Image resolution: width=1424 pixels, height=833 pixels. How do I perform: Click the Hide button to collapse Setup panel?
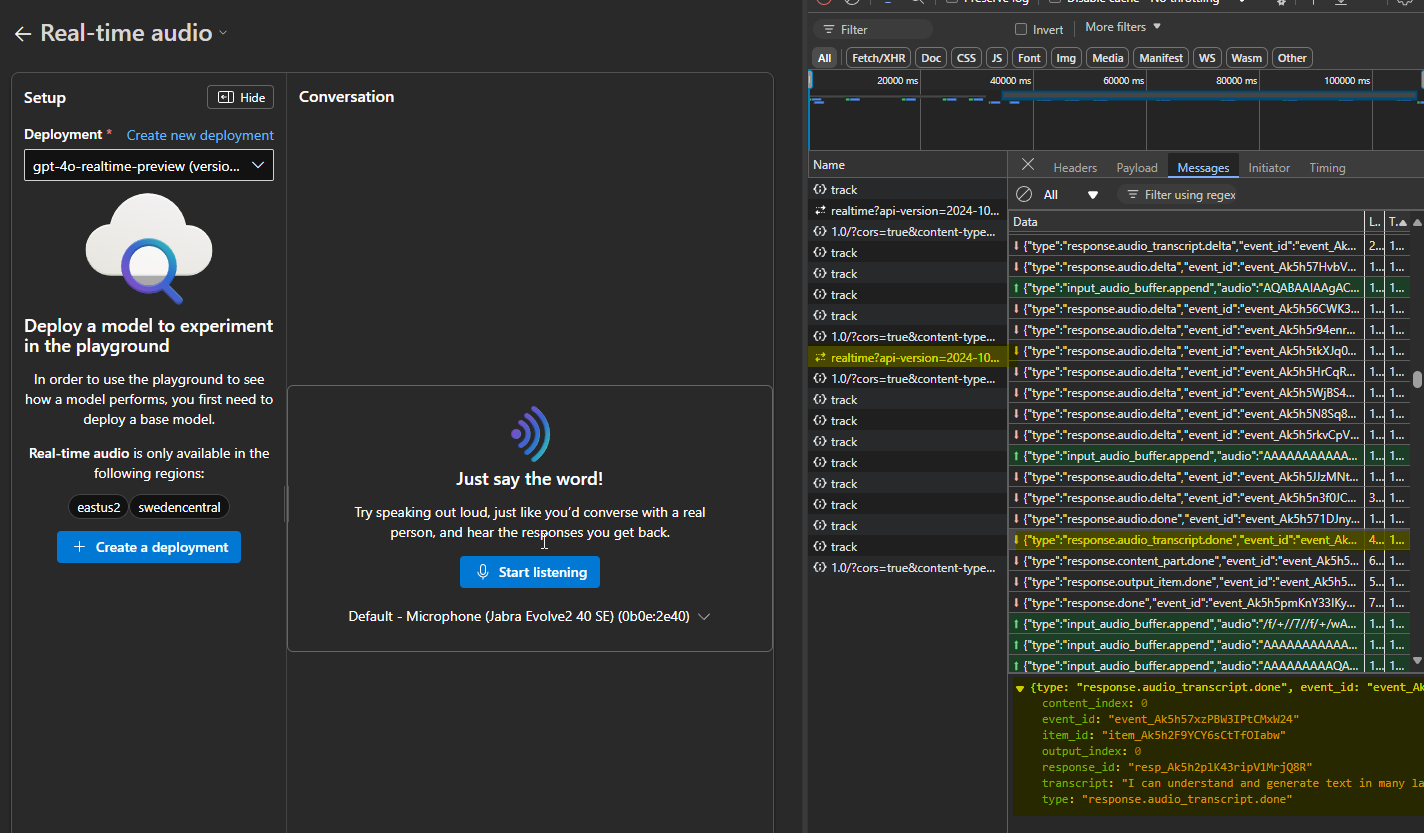[x=240, y=97]
